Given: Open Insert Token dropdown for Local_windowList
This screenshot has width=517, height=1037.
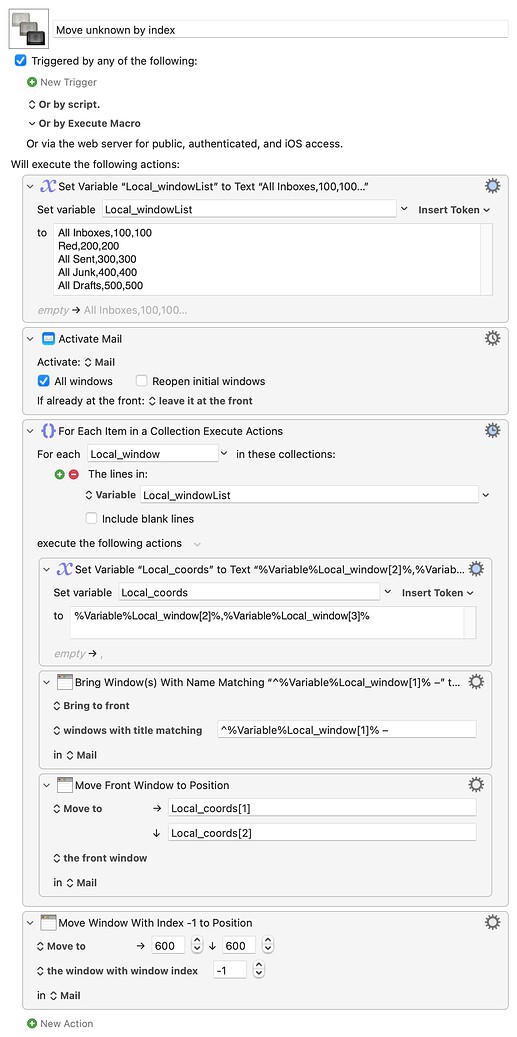Looking at the screenshot, I should pos(454,210).
